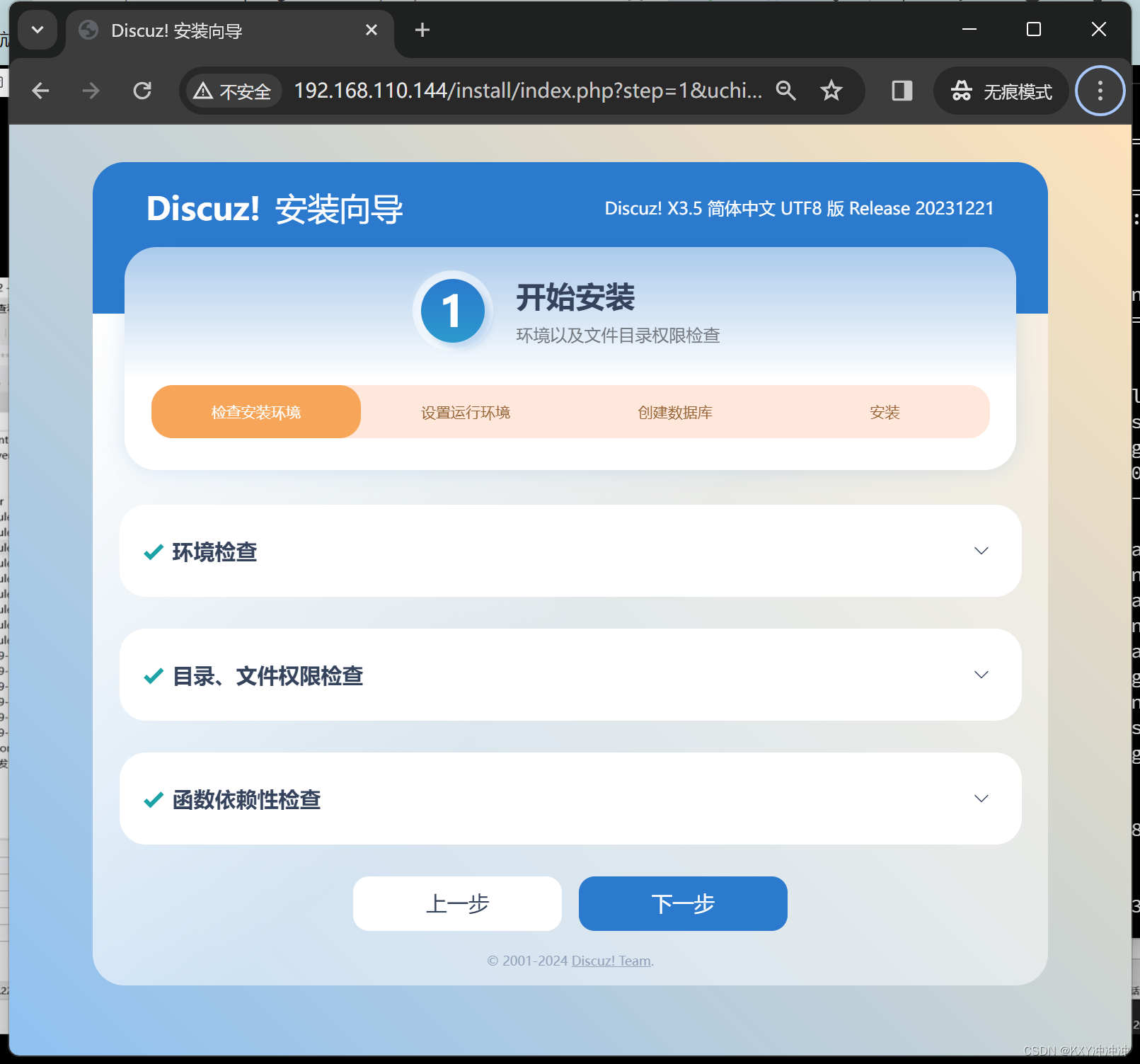Click the Discuz! 安装向导 header title

pyautogui.click(x=275, y=209)
